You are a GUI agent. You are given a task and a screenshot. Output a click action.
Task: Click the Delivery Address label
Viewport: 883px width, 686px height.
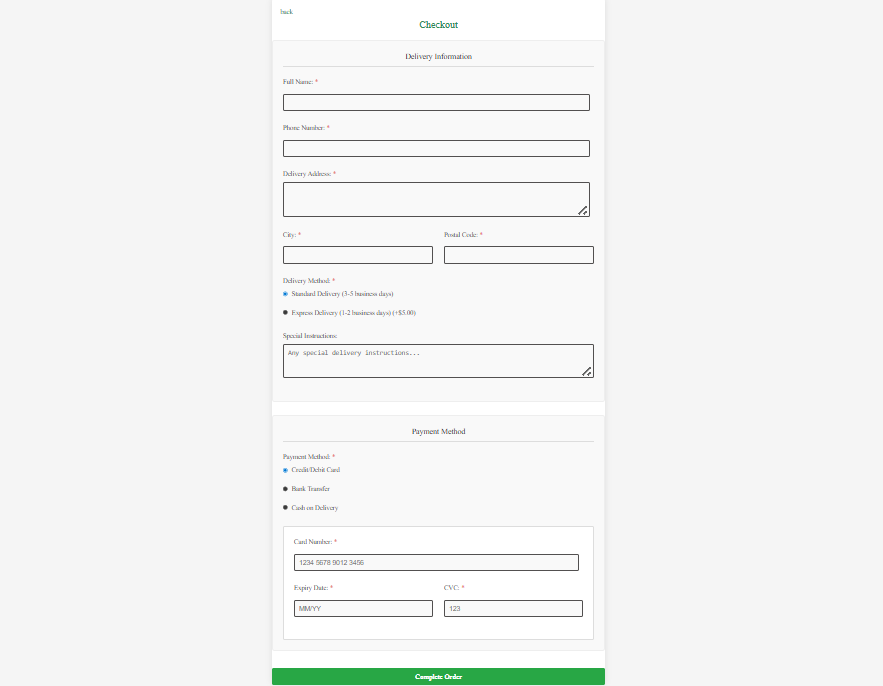(307, 174)
